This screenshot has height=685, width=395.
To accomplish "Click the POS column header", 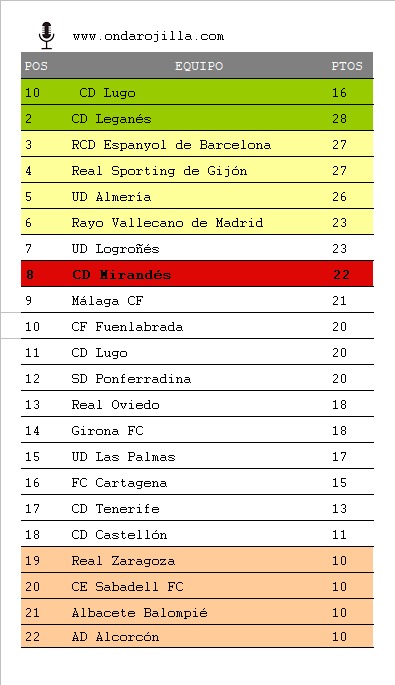I will 36,66.
